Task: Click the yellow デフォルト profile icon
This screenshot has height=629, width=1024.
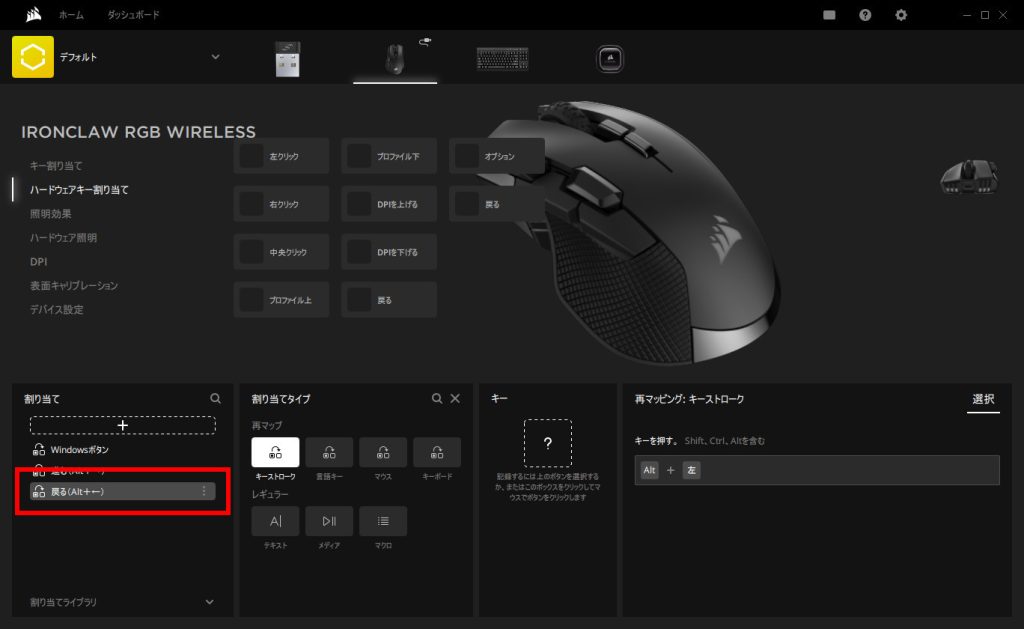Action: (x=33, y=57)
